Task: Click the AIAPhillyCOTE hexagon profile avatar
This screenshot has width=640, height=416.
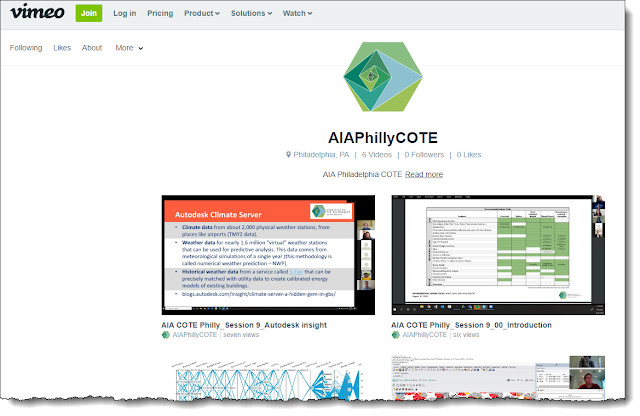Action: (383, 77)
